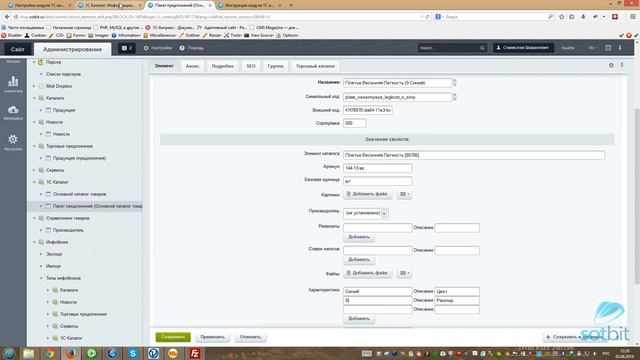
Task: Click the header search field
Action: click(x=448, y=48)
